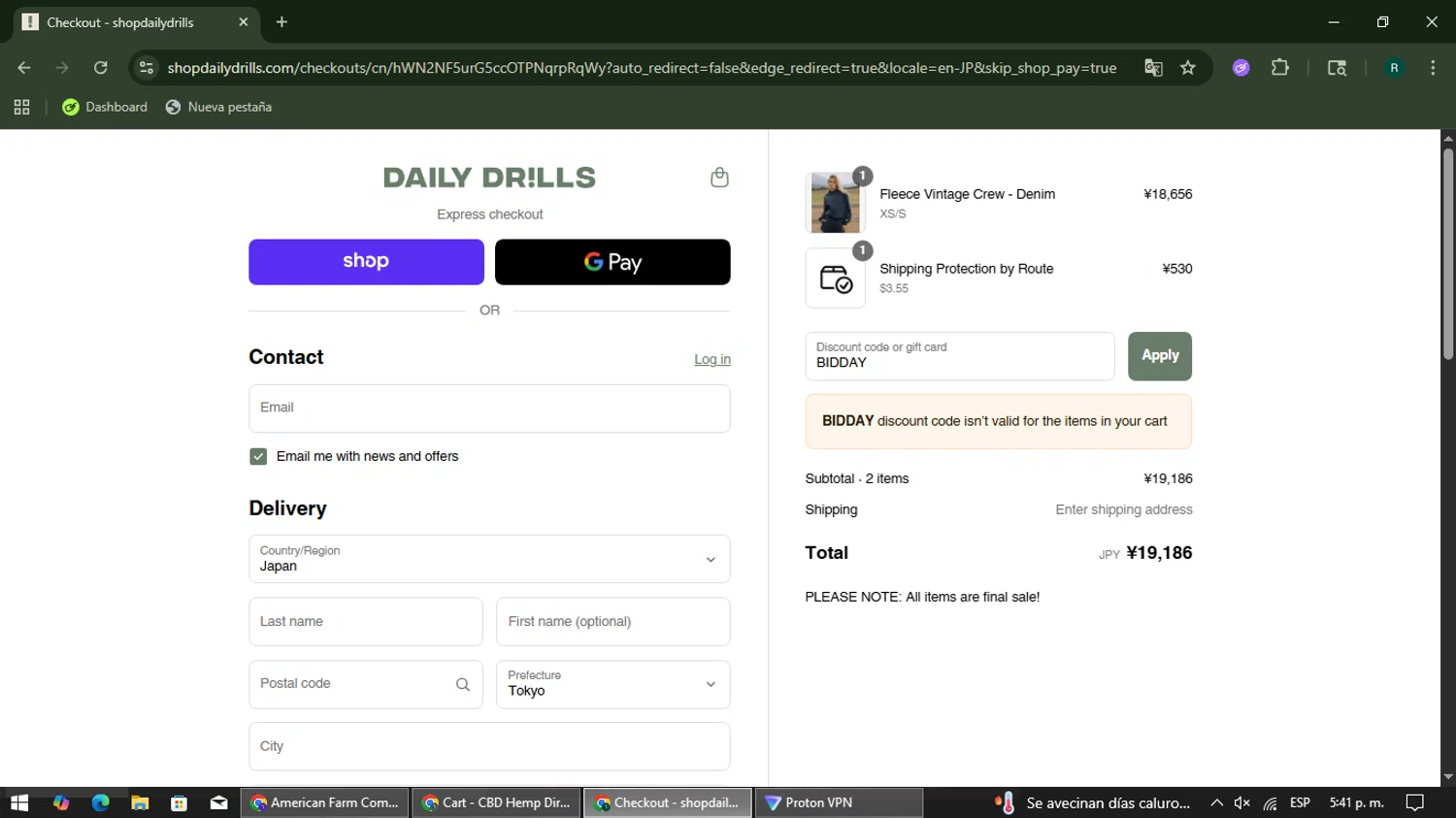The image size is (1456, 818).
Task: Show hidden tray icons chevron
Action: tap(1216, 802)
